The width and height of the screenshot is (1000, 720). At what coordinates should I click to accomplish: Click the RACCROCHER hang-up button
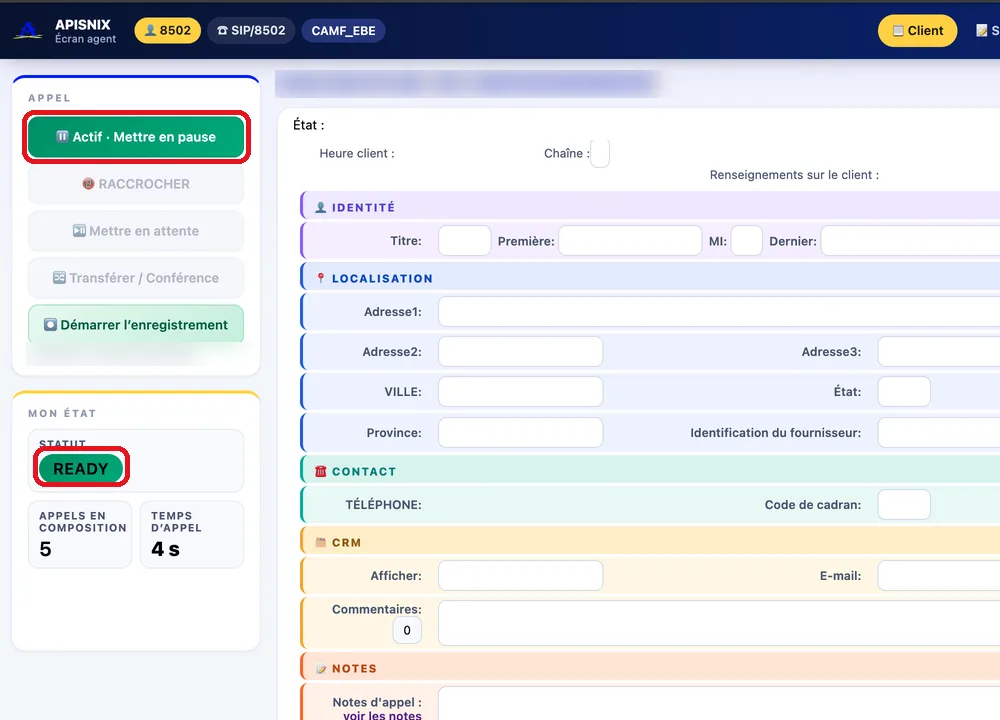click(136, 184)
